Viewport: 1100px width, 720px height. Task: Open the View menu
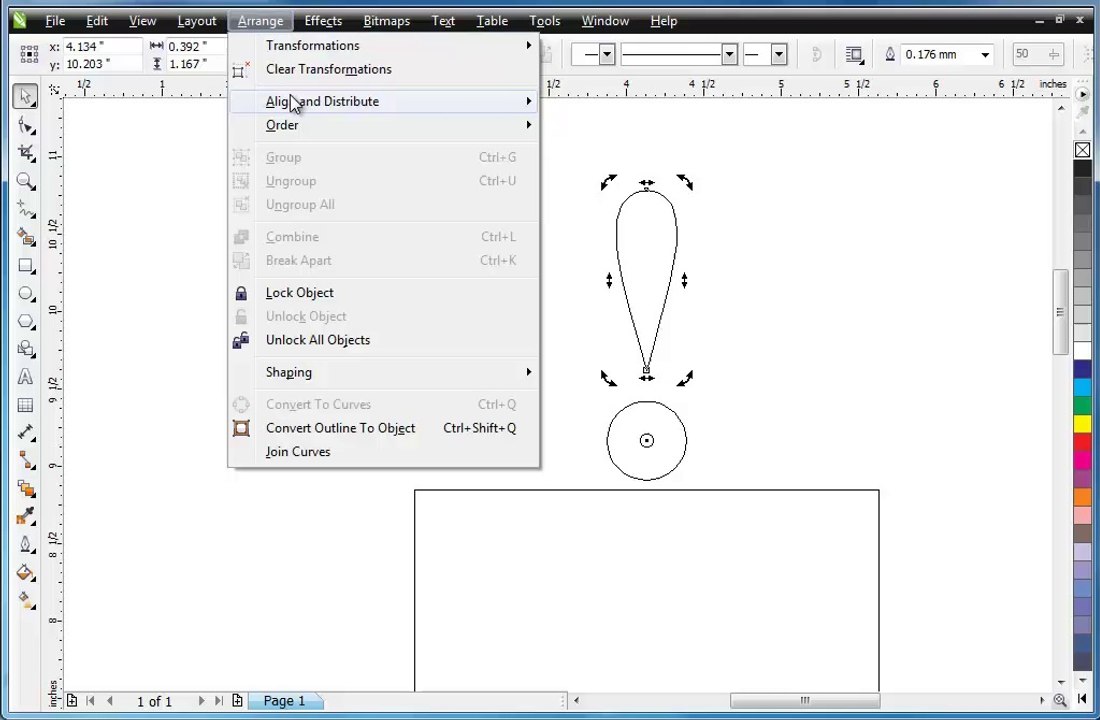(142, 21)
